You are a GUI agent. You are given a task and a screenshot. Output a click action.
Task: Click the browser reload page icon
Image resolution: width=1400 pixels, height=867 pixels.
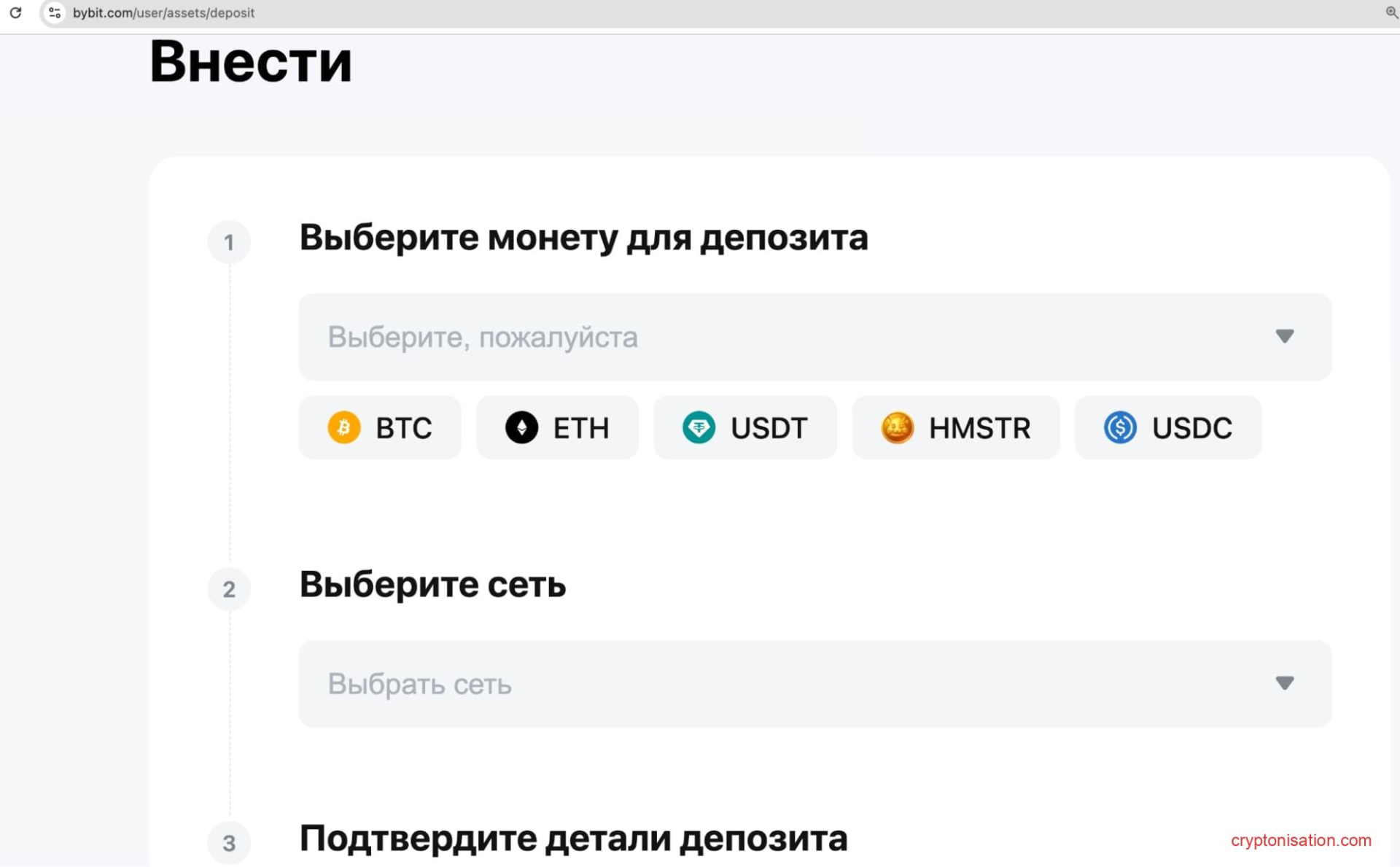coord(15,12)
